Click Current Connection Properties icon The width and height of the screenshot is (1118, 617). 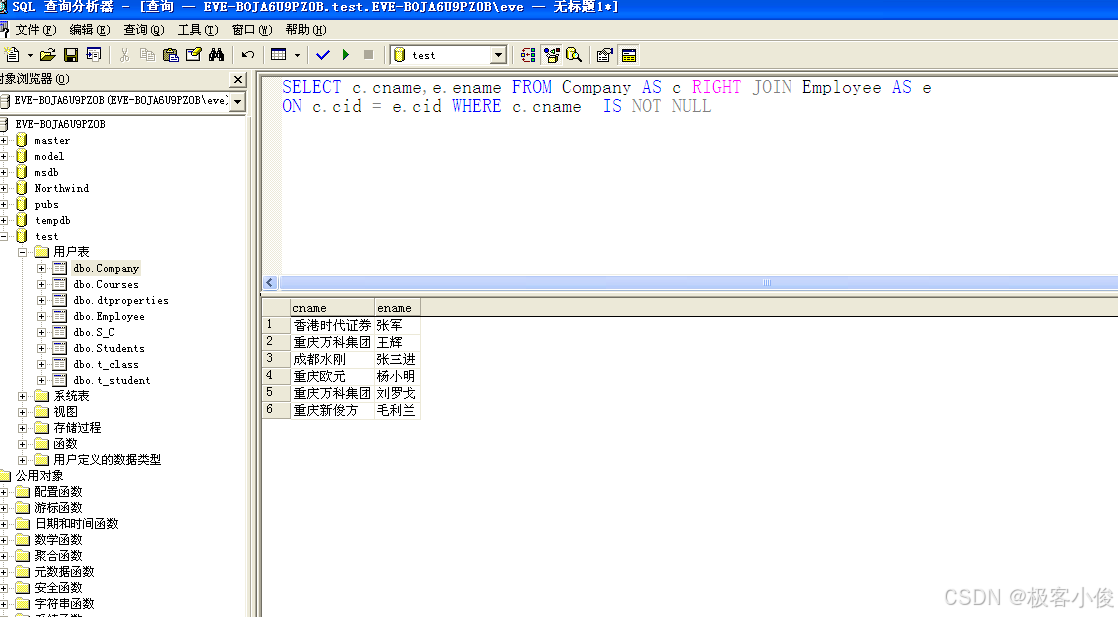click(x=605, y=55)
